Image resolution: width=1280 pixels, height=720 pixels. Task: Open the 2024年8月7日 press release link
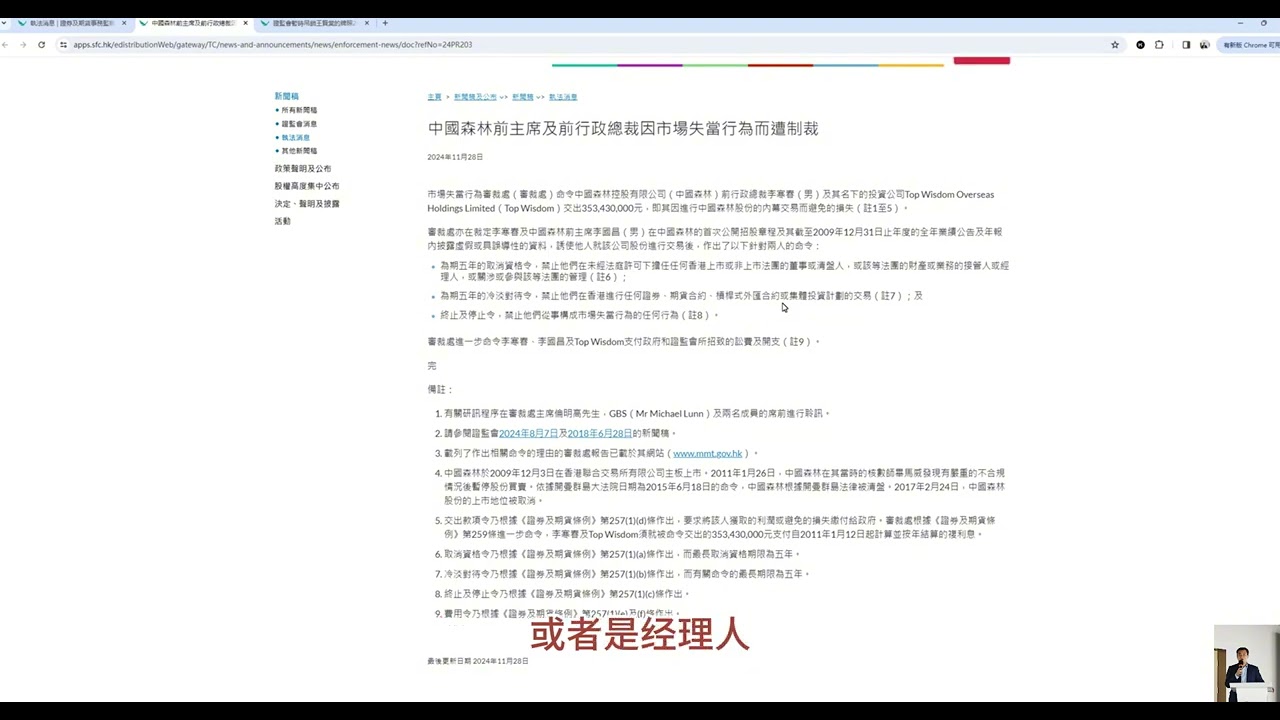(528, 433)
